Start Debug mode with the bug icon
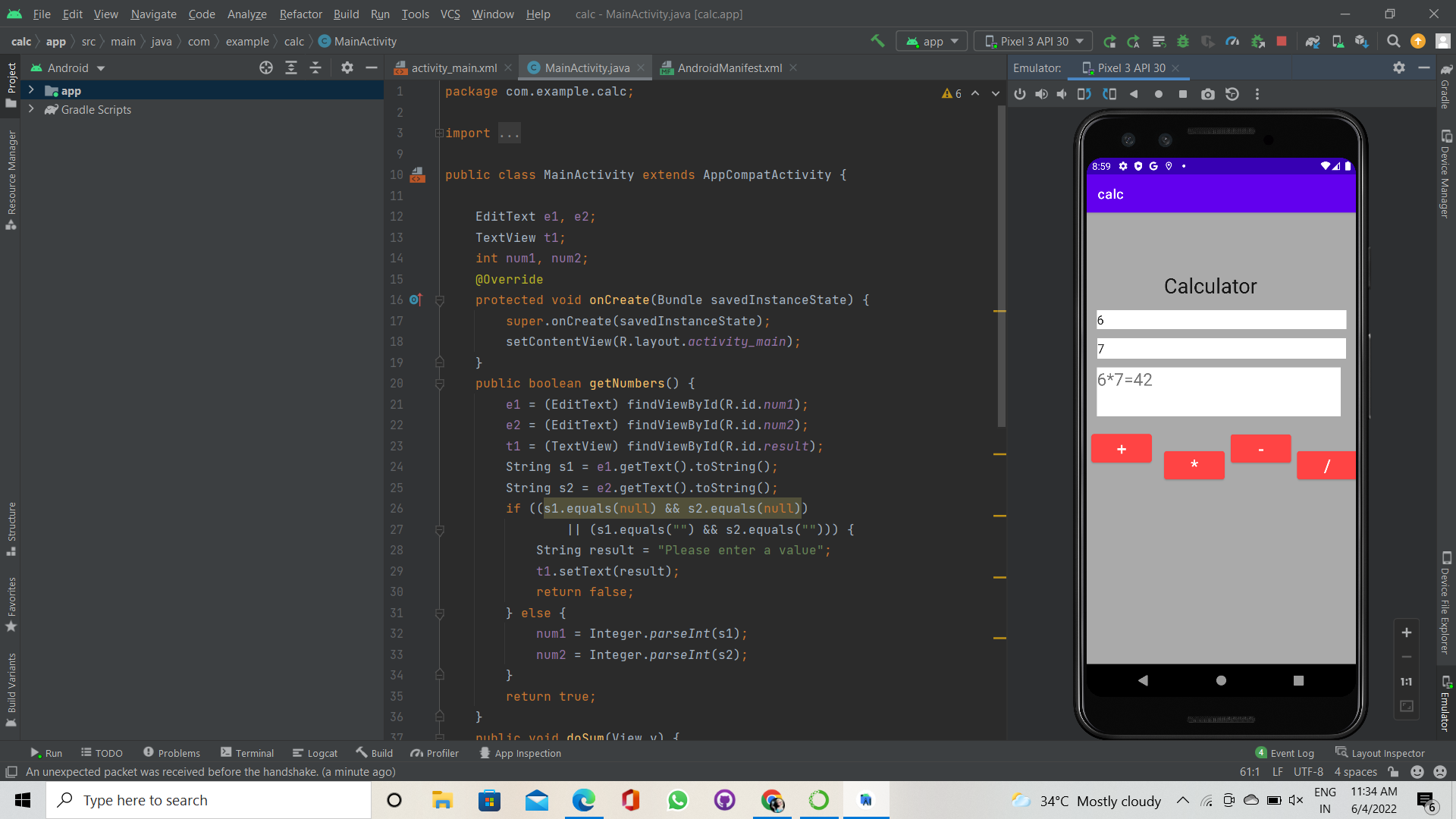This screenshot has width=1456, height=819. click(x=1184, y=41)
